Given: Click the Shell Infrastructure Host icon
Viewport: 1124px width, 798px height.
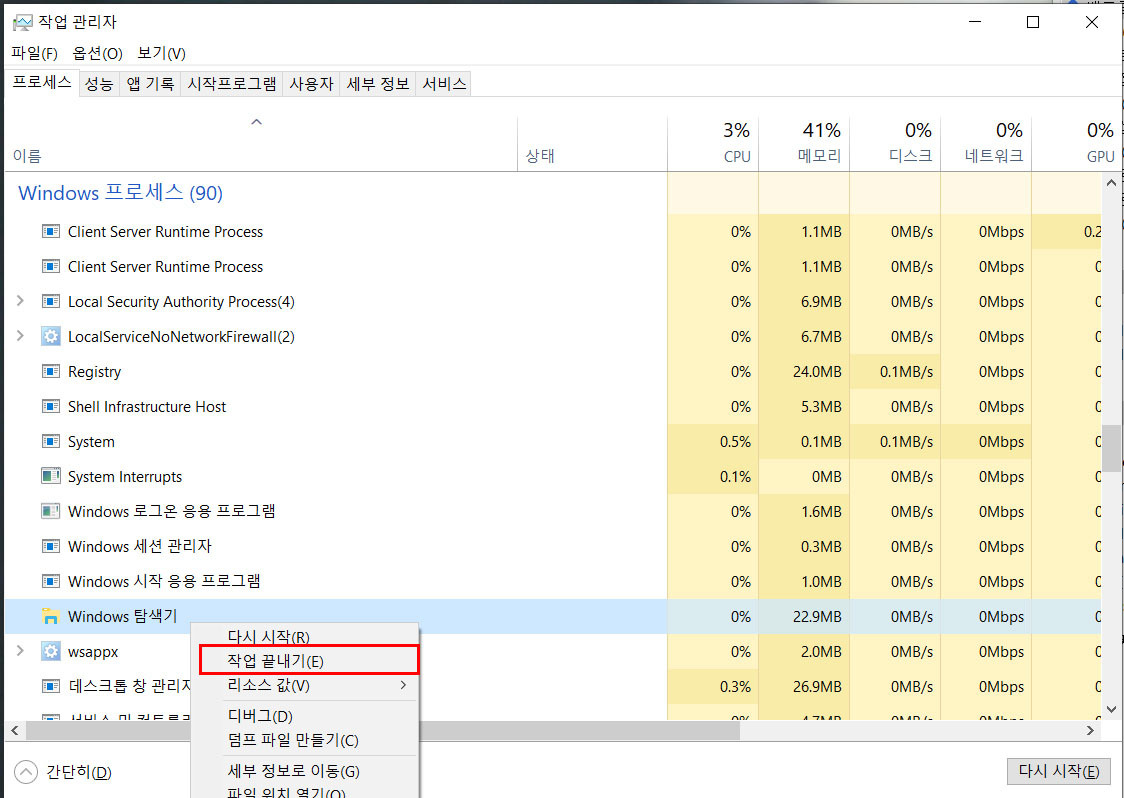Looking at the screenshot, I should 50,407.
